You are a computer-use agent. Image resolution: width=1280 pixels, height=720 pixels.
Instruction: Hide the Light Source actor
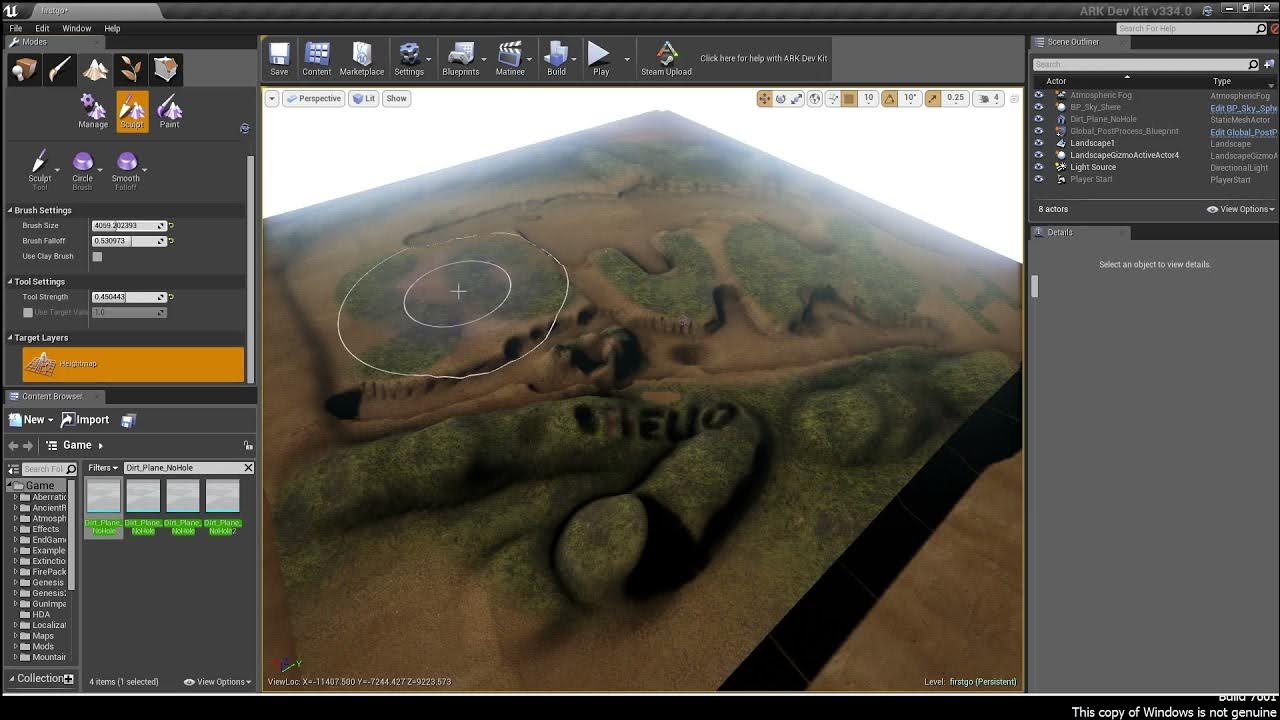(1038, 167)
